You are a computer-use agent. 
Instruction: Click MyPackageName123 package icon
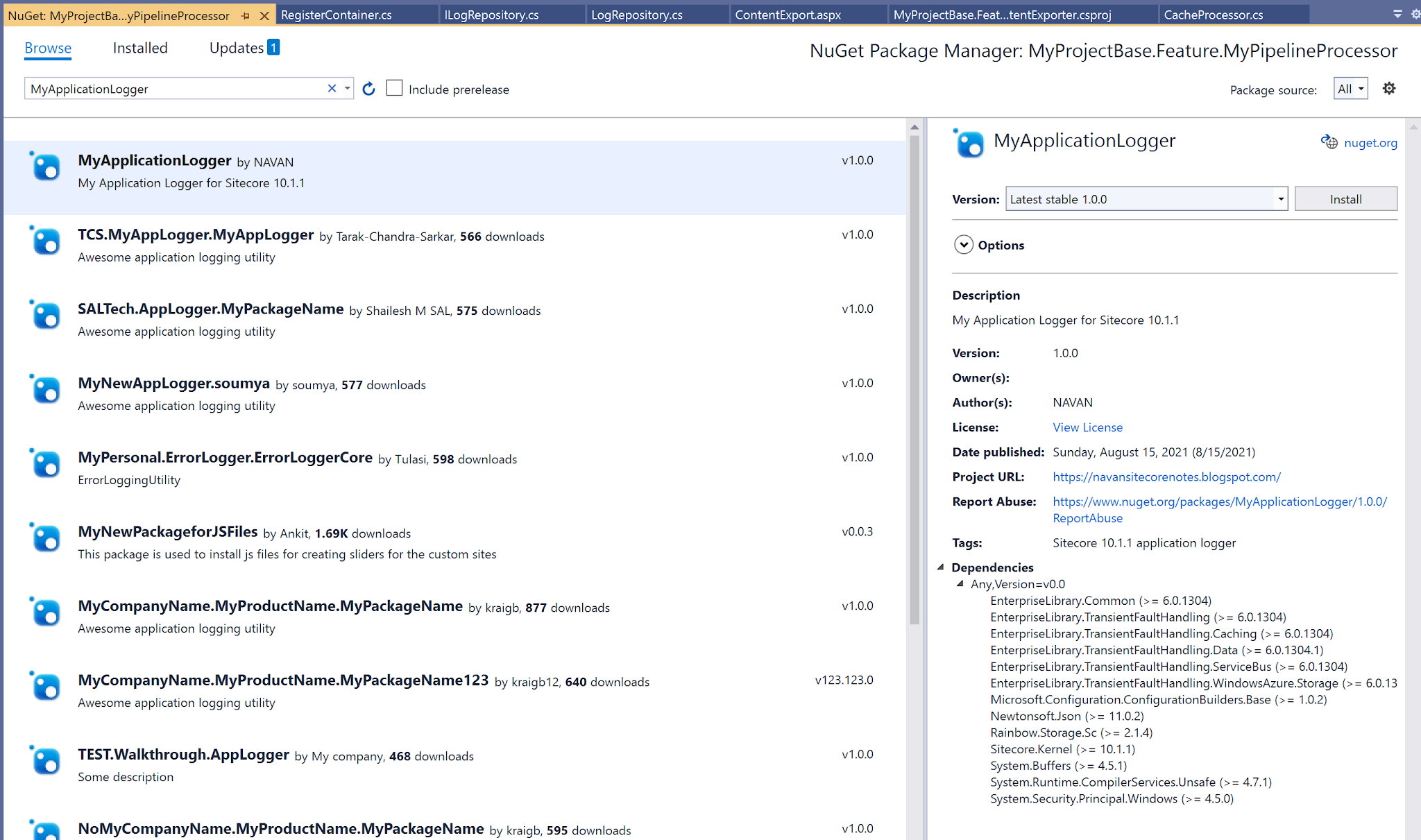(x=46, y=686)
